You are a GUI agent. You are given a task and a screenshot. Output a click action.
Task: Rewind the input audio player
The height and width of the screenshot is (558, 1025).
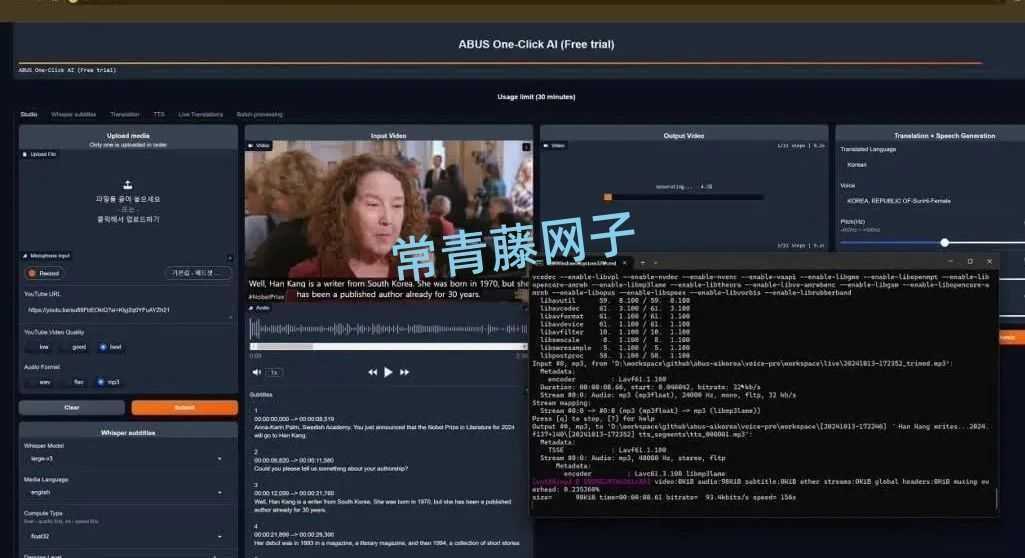pos(372,372)
